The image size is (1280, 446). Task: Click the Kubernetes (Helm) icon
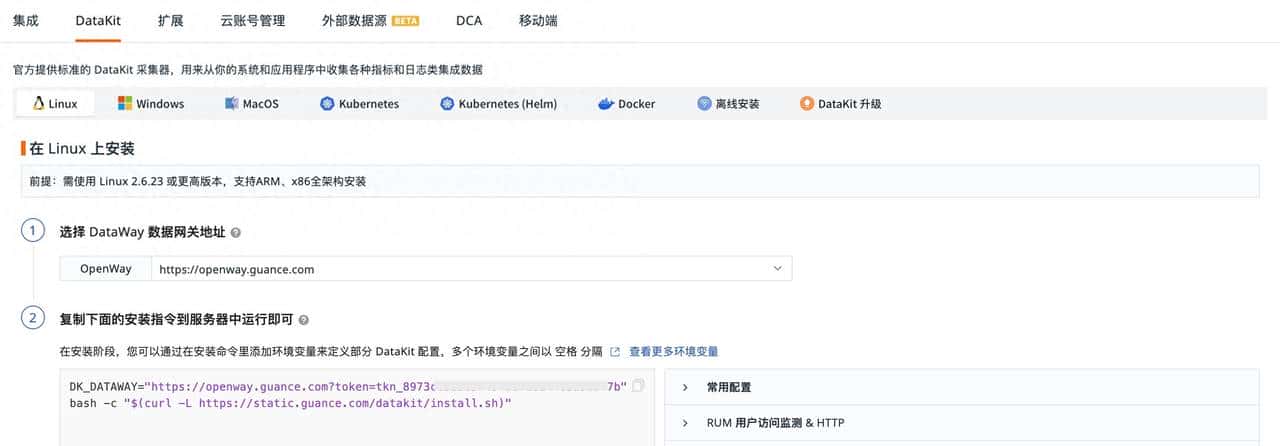447,104
